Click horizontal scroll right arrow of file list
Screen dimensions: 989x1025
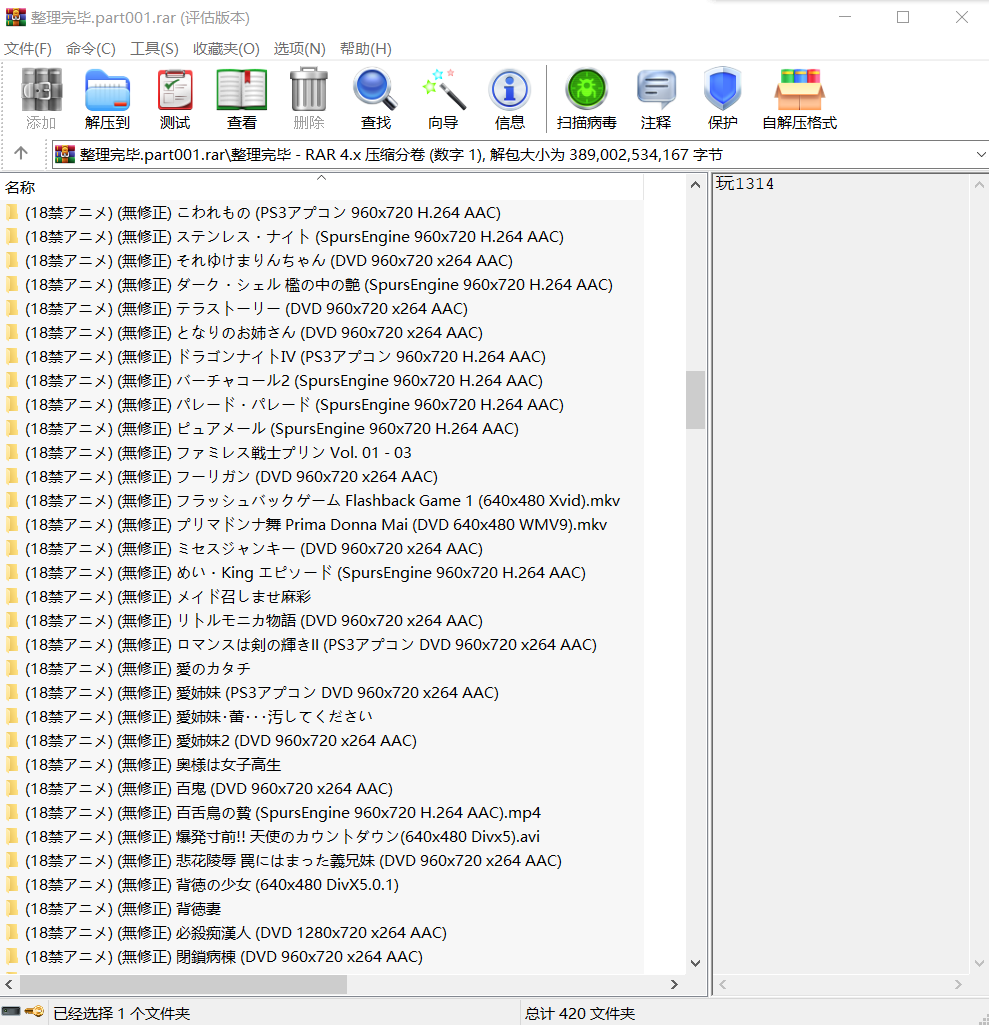click(x=674, y=984)
